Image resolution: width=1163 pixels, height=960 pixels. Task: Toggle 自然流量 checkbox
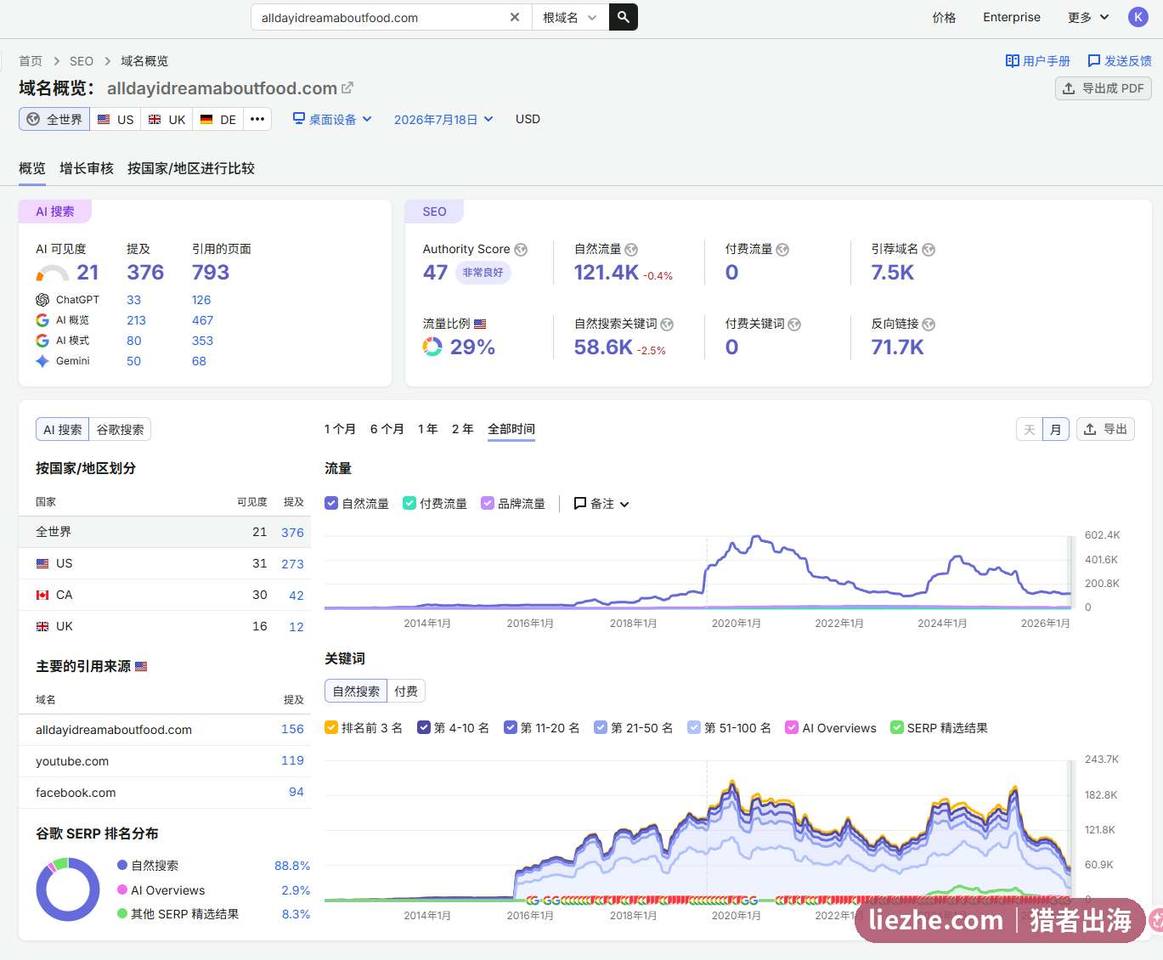[332, 503]
